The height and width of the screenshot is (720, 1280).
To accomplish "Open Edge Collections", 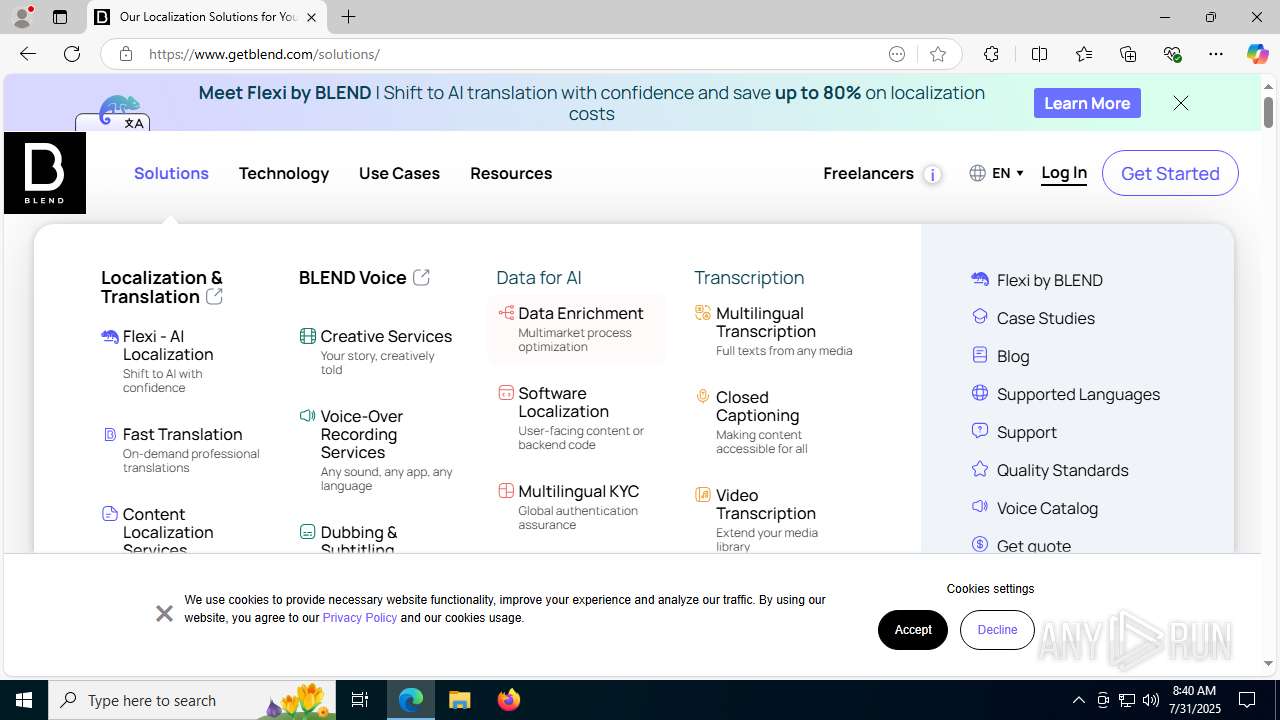I will [x=1128, y=54].
